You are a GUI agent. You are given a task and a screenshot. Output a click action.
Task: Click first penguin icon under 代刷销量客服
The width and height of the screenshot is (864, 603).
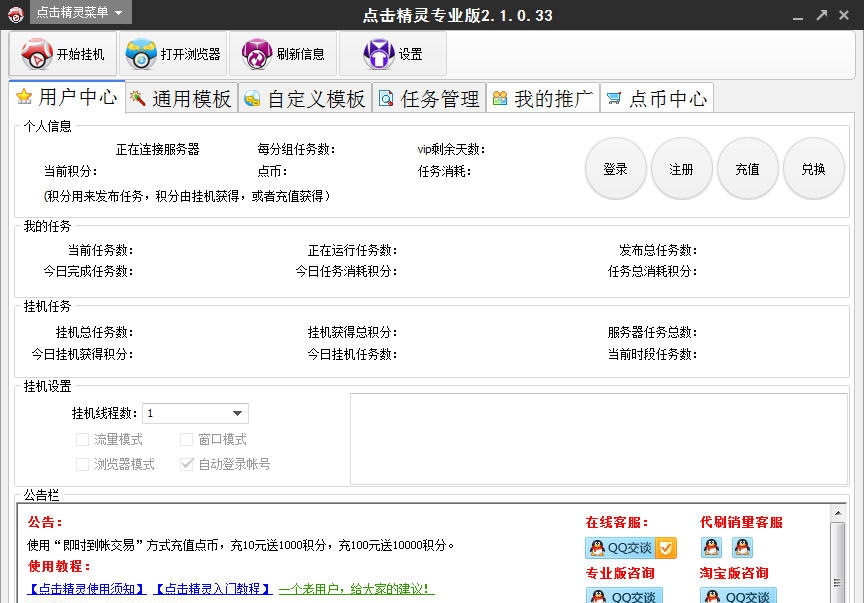point(711,548)
